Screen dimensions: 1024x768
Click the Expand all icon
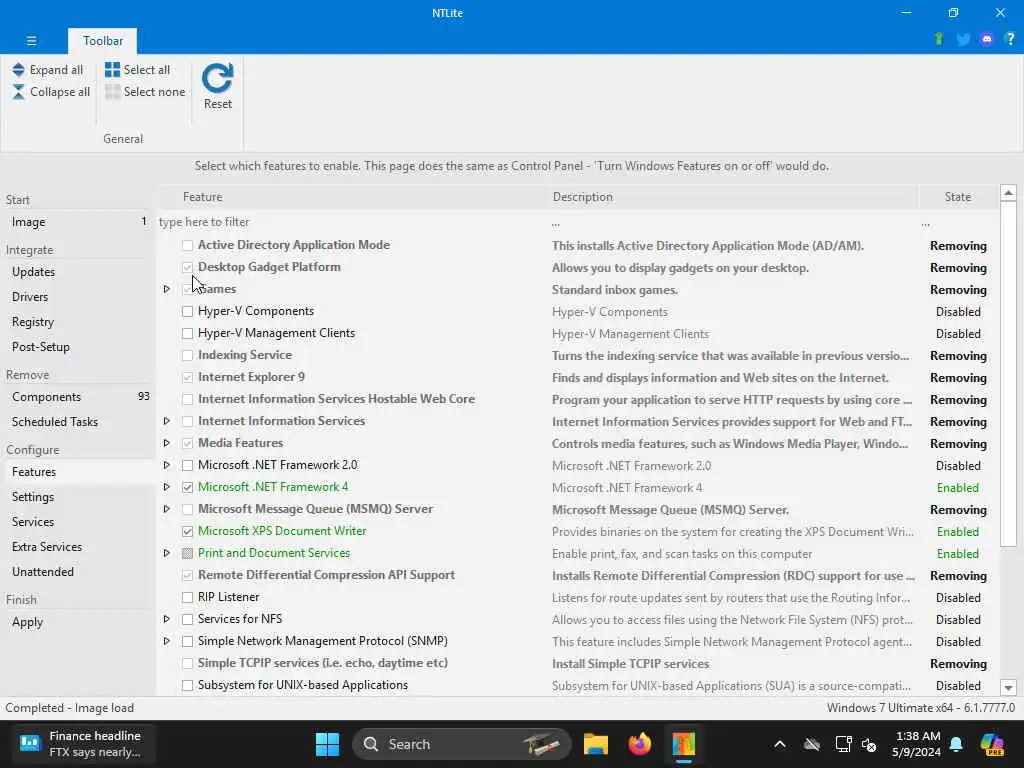18,70
